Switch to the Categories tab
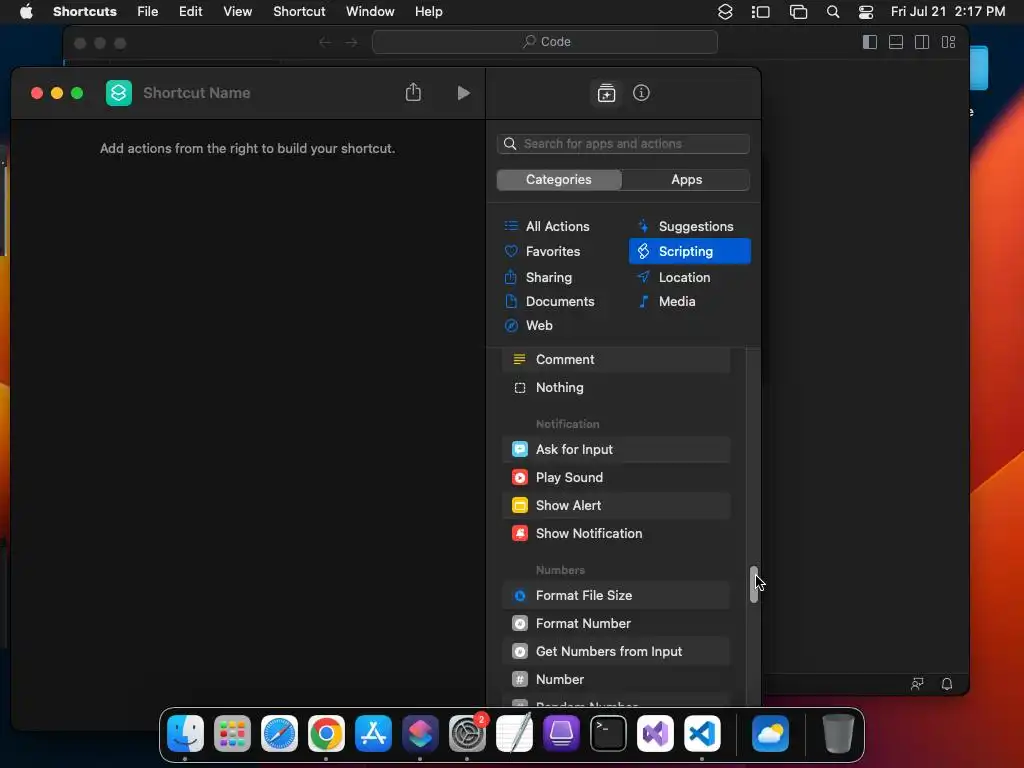The width and height of the screenshot is (1024, 768). (558, 180)
